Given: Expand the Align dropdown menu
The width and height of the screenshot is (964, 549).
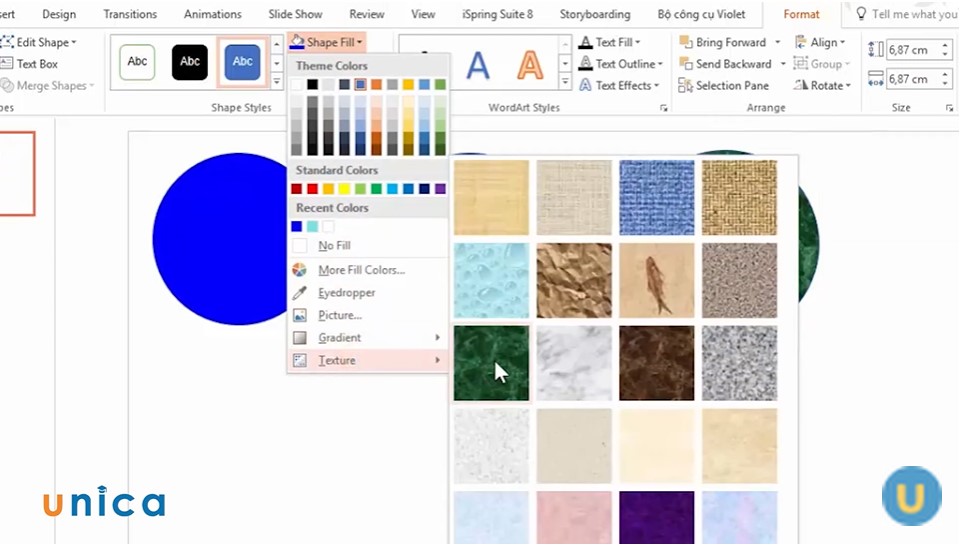Looking at the screenshot, I should point(821,43).
